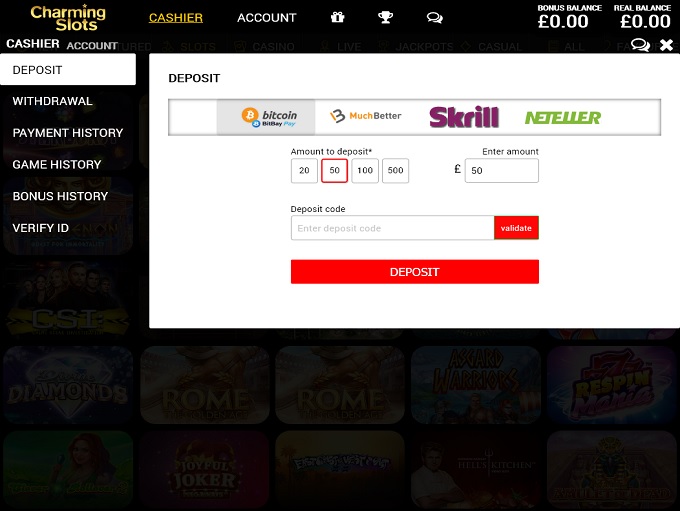Screen dimensions: 680x511
Task: Open the Withdrawal section
Action: click(52, 101)
